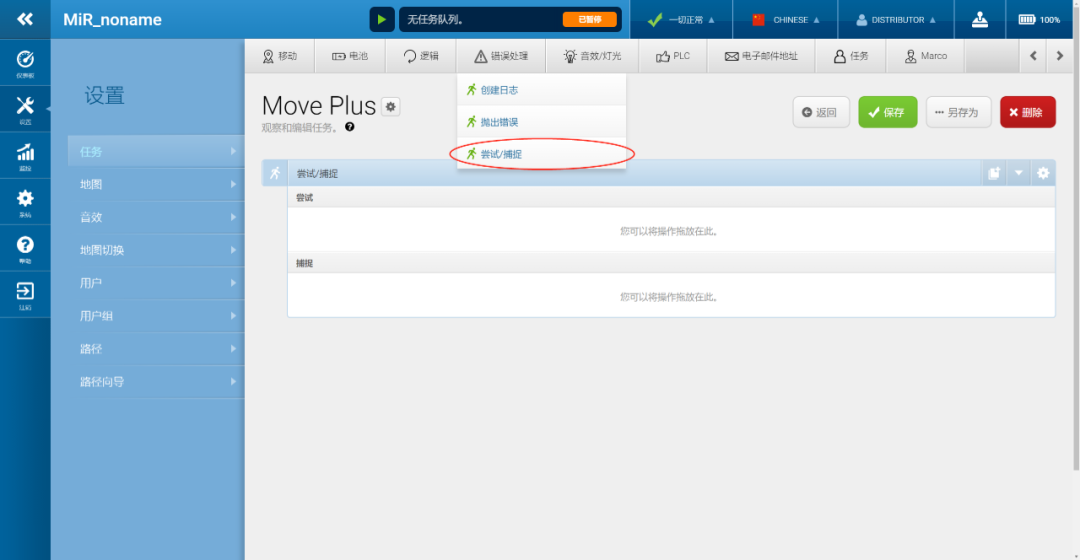The image size is (1080, 560).
Task: Select 尝试/捕捉 in the dropdown menu
Action: 500,154
